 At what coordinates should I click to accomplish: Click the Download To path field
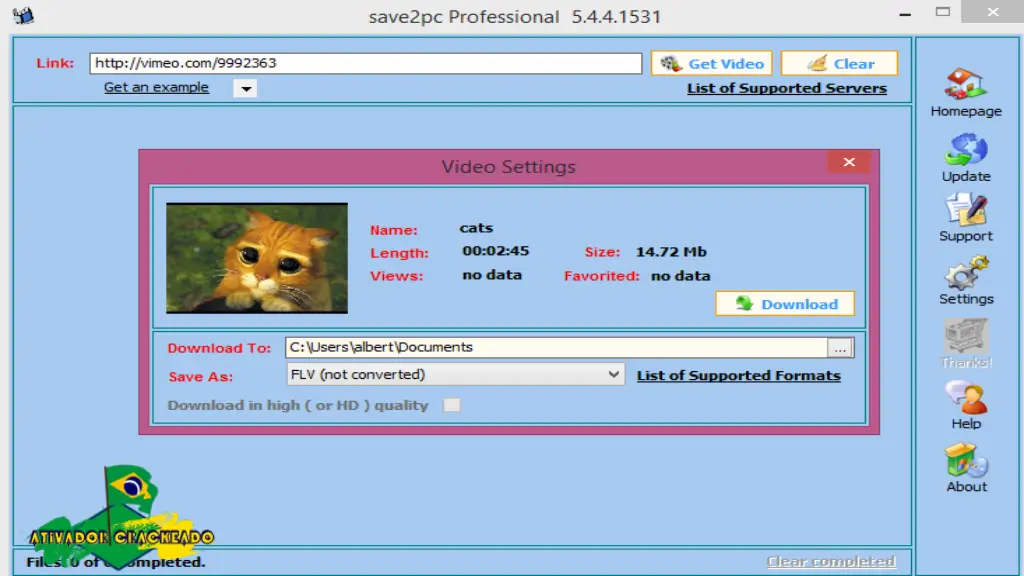coord(556,347)
